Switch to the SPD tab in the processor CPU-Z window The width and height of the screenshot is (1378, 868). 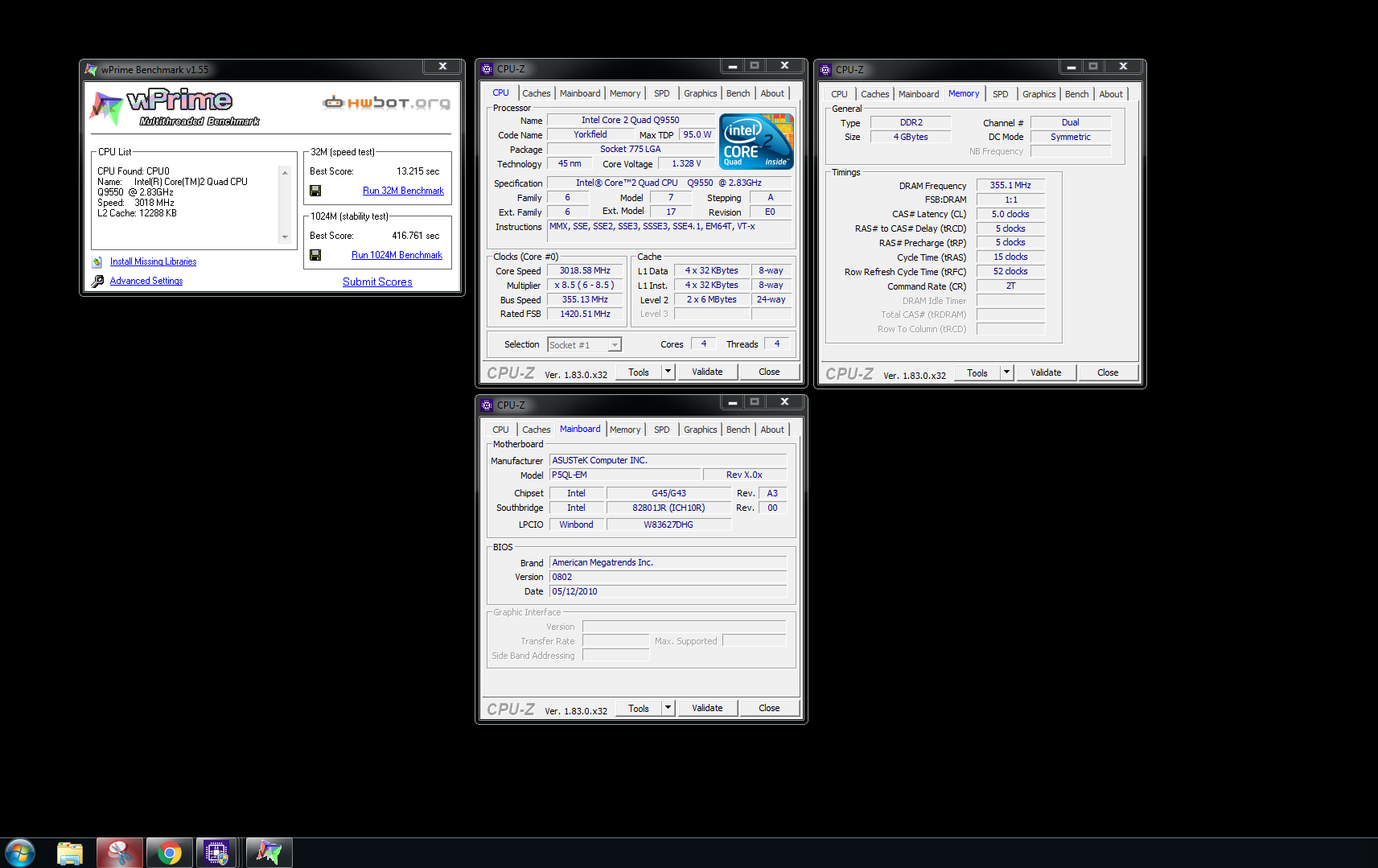click(661, 93)
